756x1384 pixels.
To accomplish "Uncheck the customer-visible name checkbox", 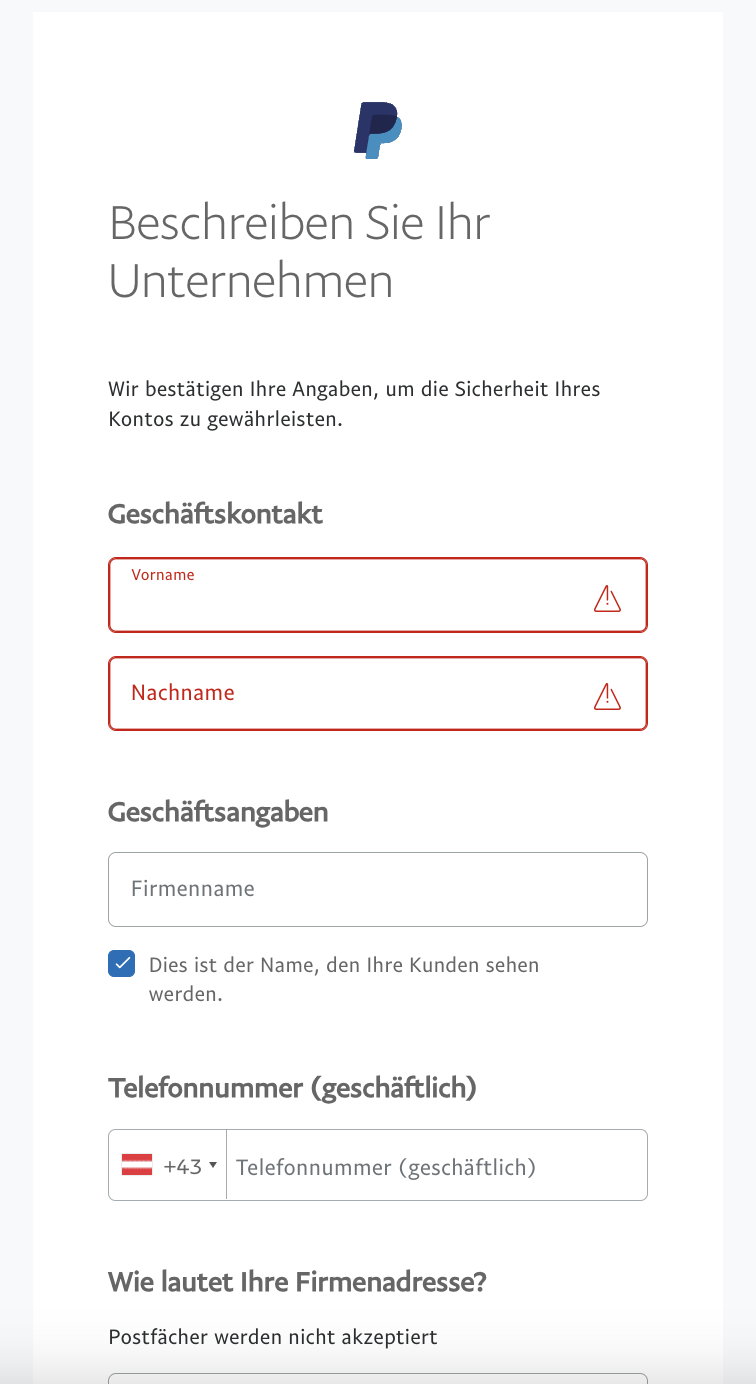I will (x=122, y=964).
